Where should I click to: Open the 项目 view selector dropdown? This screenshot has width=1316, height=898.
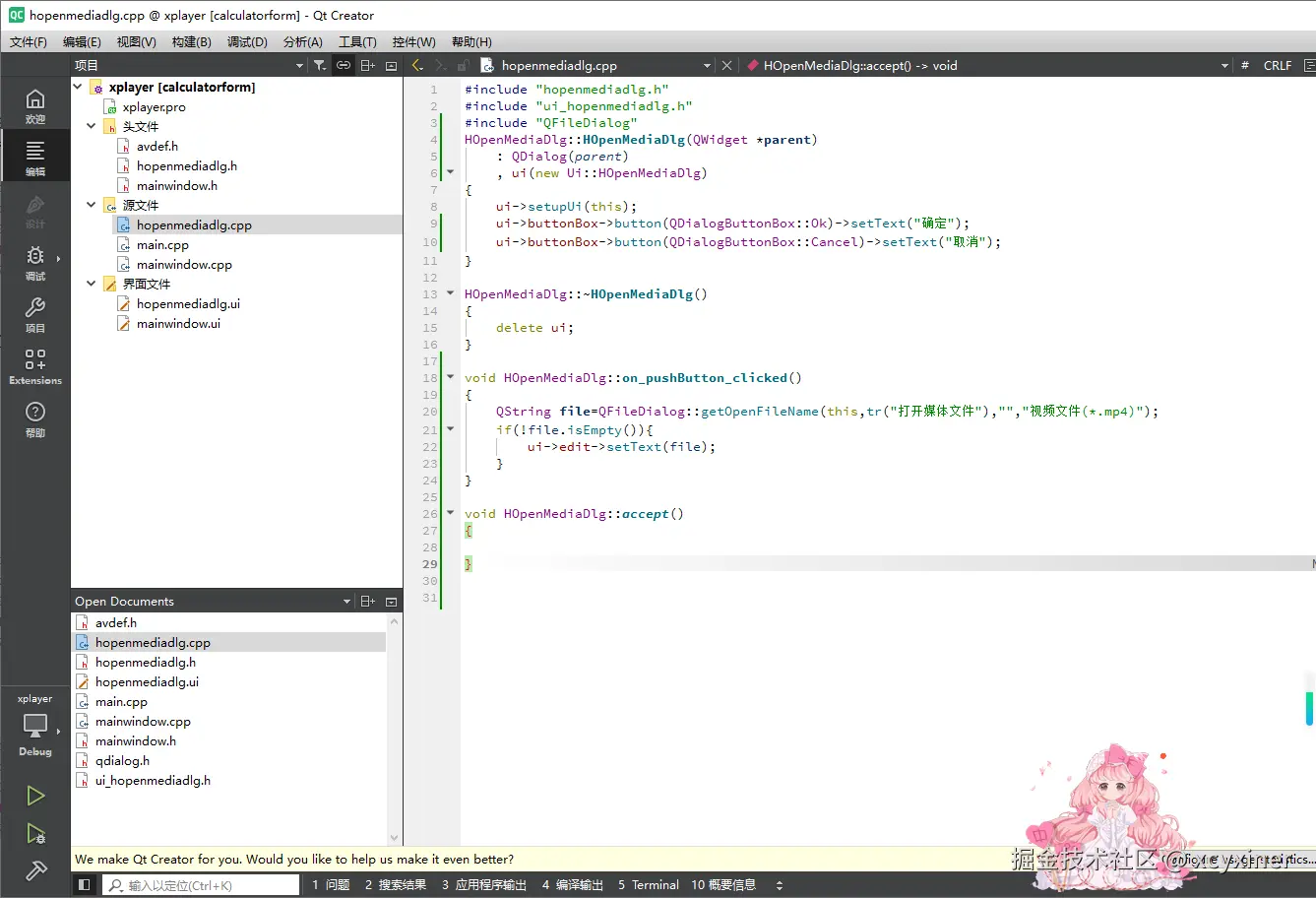pos(189,66)
